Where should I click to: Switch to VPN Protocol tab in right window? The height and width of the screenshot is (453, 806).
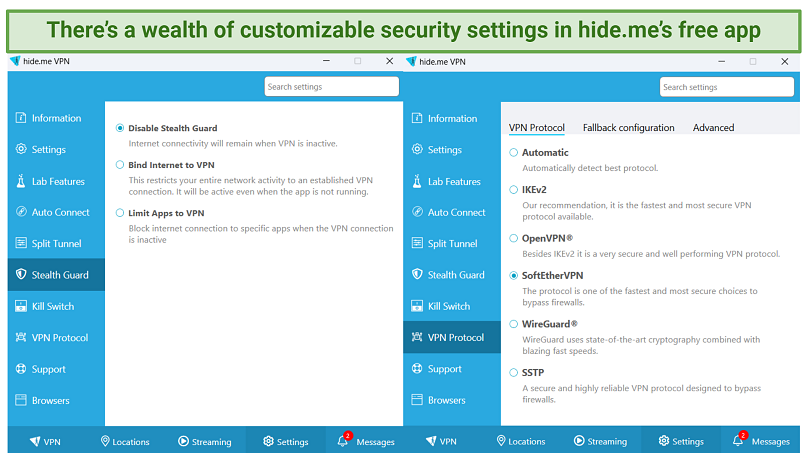(537, 128)
